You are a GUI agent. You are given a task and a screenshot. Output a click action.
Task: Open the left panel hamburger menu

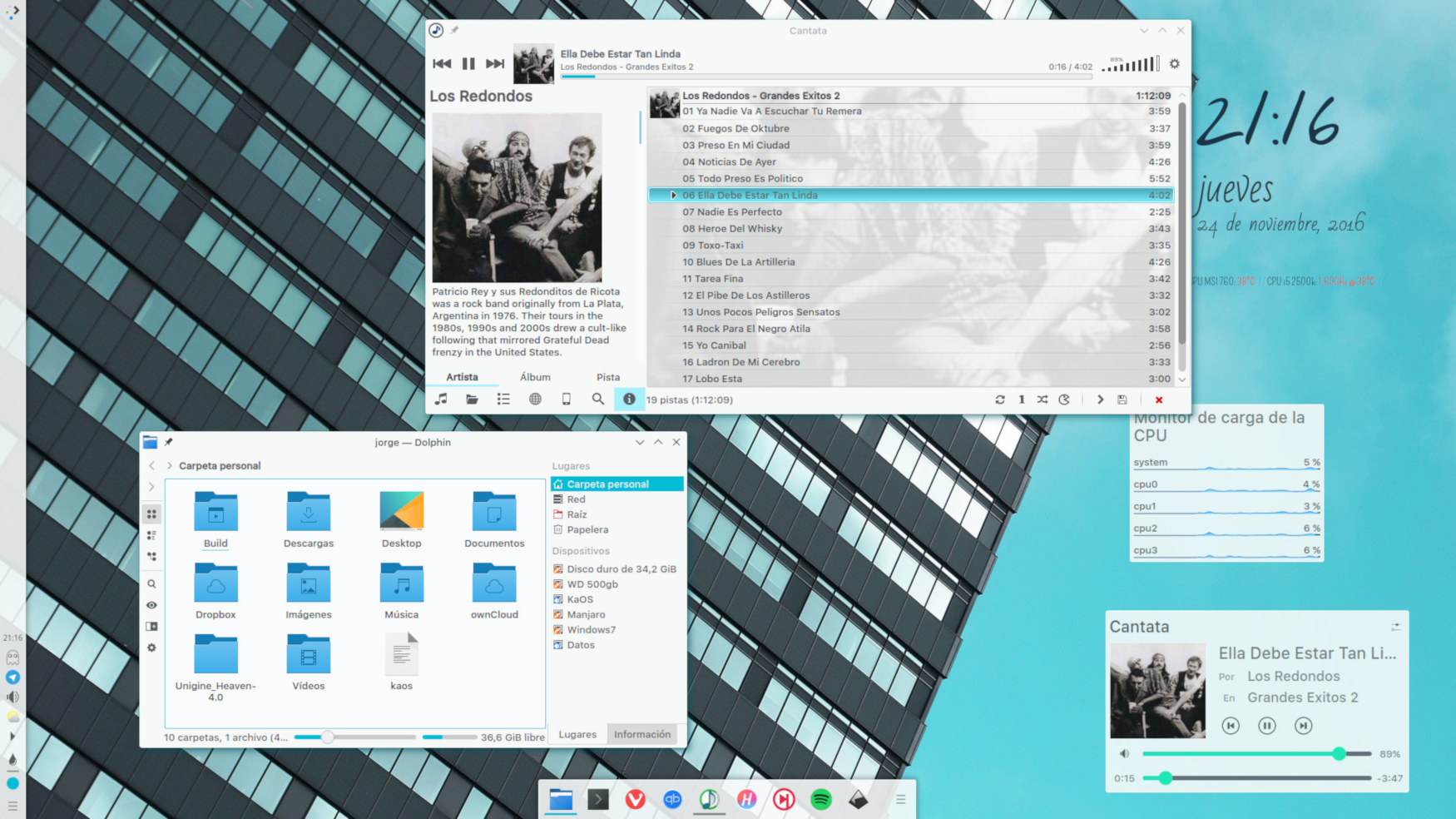point(12,806)
